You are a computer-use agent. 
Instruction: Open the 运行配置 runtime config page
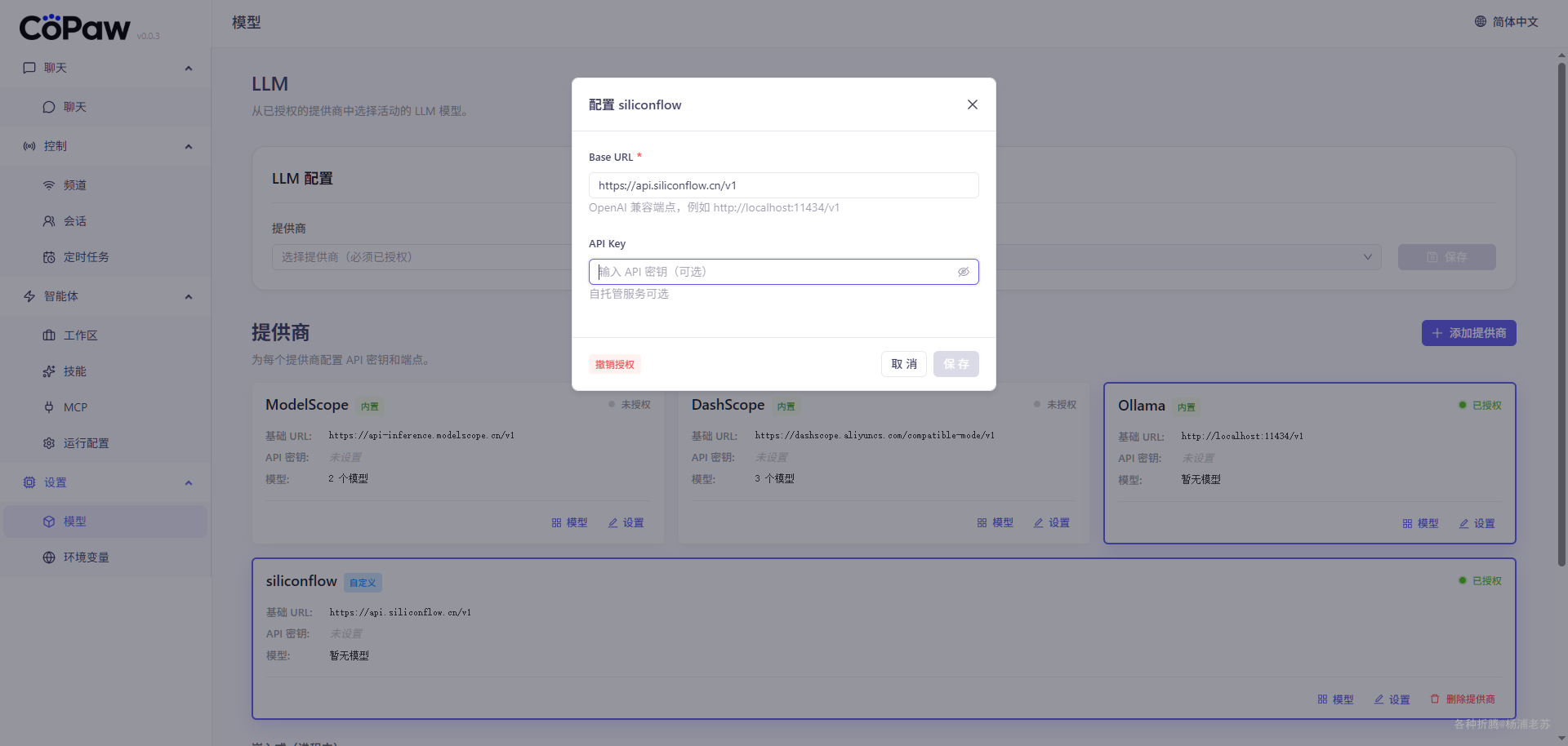(105, 443)
